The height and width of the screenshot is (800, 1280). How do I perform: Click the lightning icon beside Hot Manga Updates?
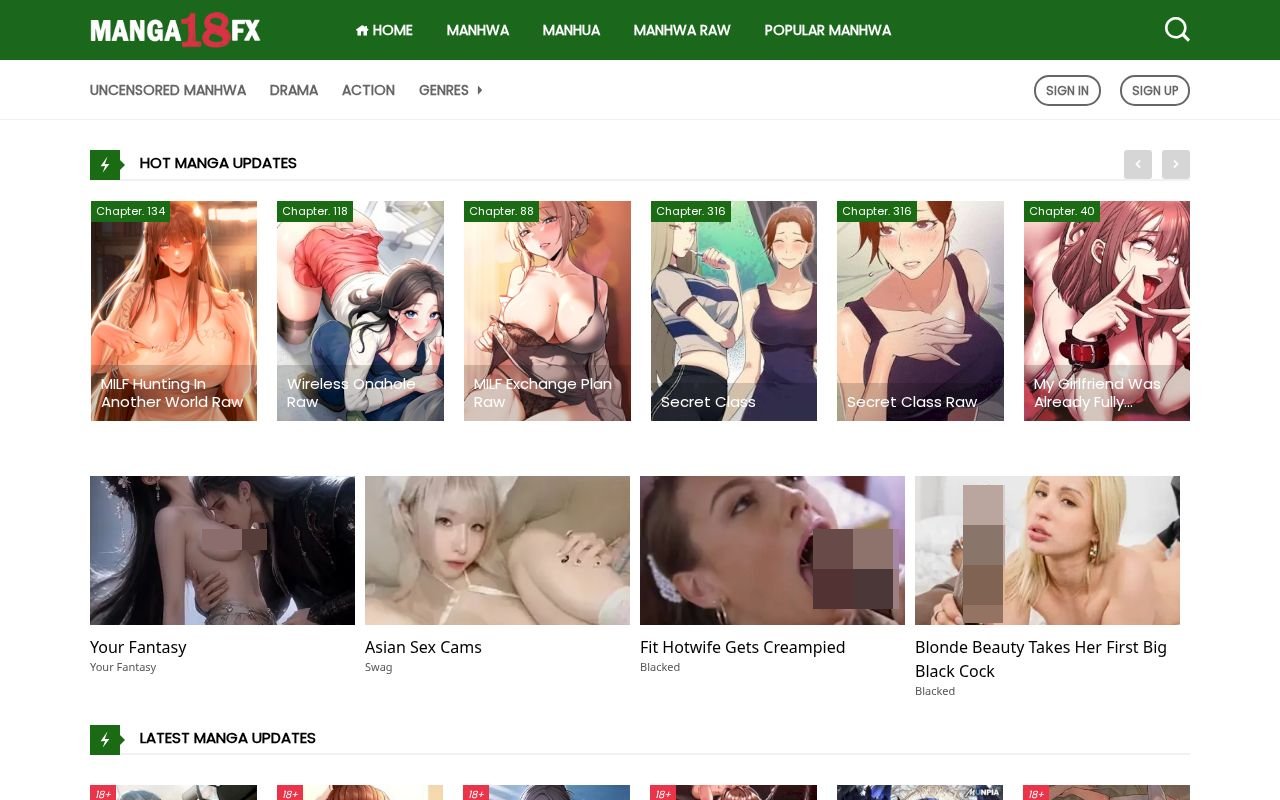[105, 164]
